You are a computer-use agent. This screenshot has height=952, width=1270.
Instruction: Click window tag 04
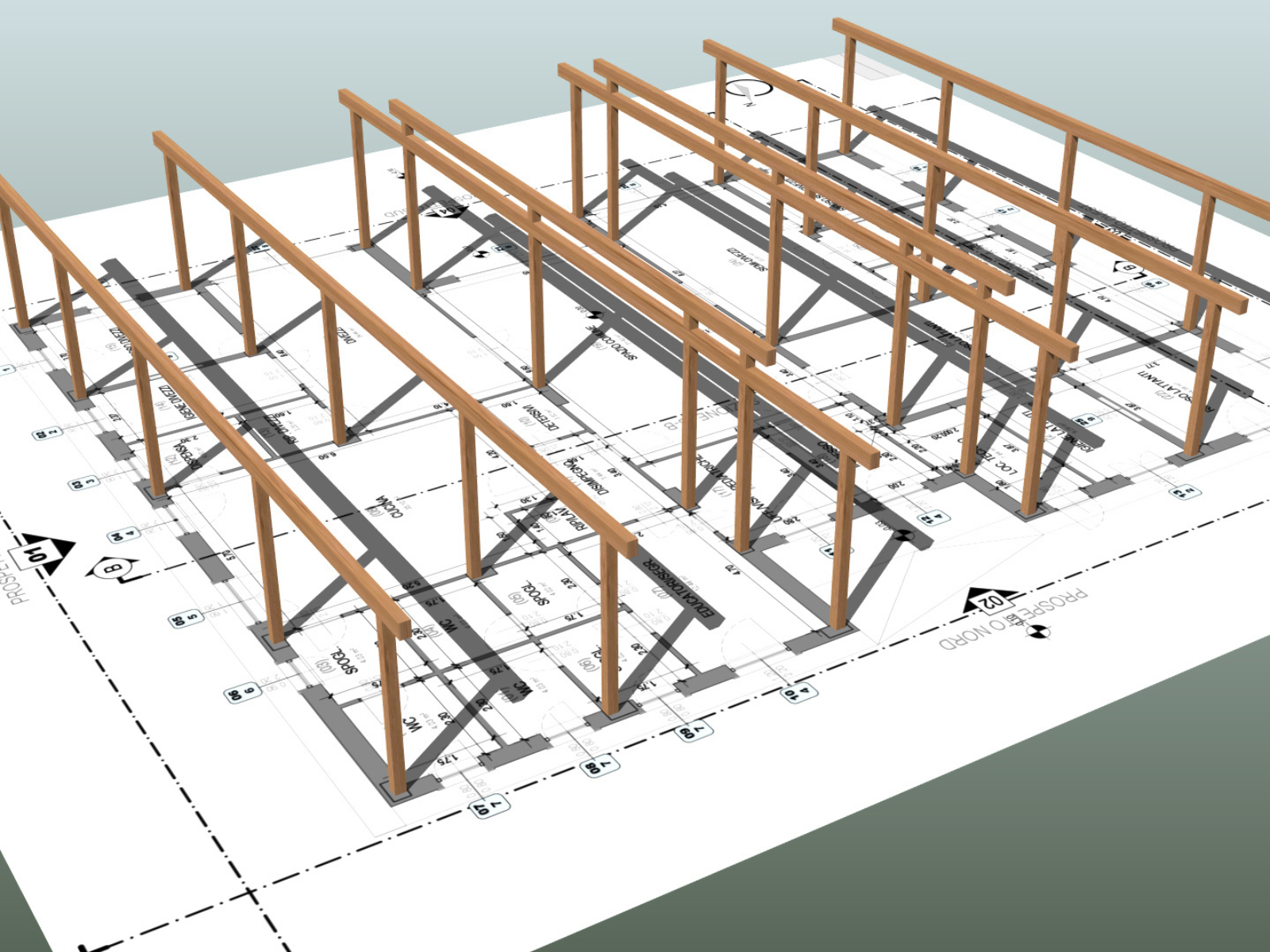coord(122,535)
